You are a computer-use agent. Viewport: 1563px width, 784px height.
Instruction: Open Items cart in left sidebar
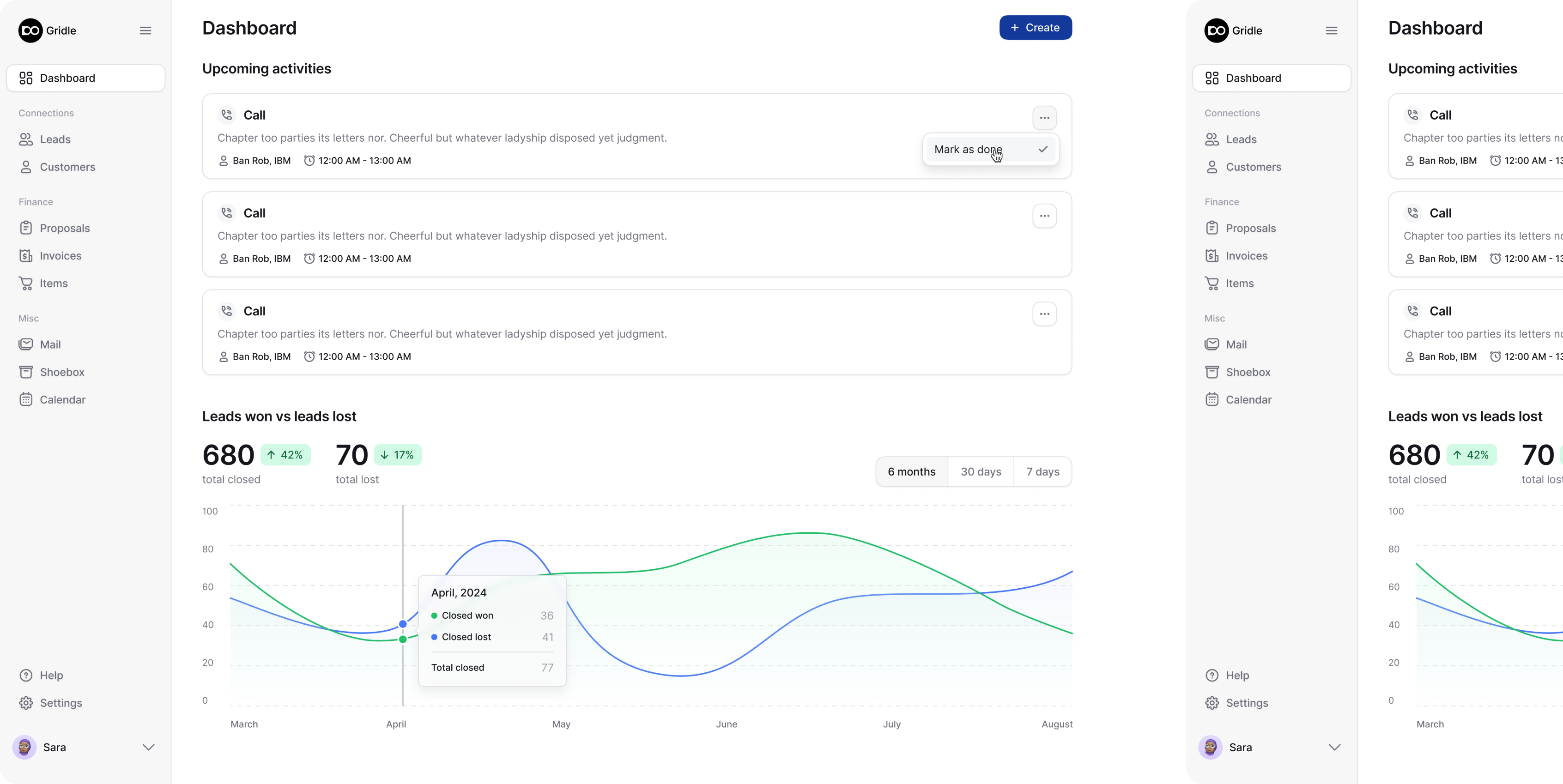point(54,283)
